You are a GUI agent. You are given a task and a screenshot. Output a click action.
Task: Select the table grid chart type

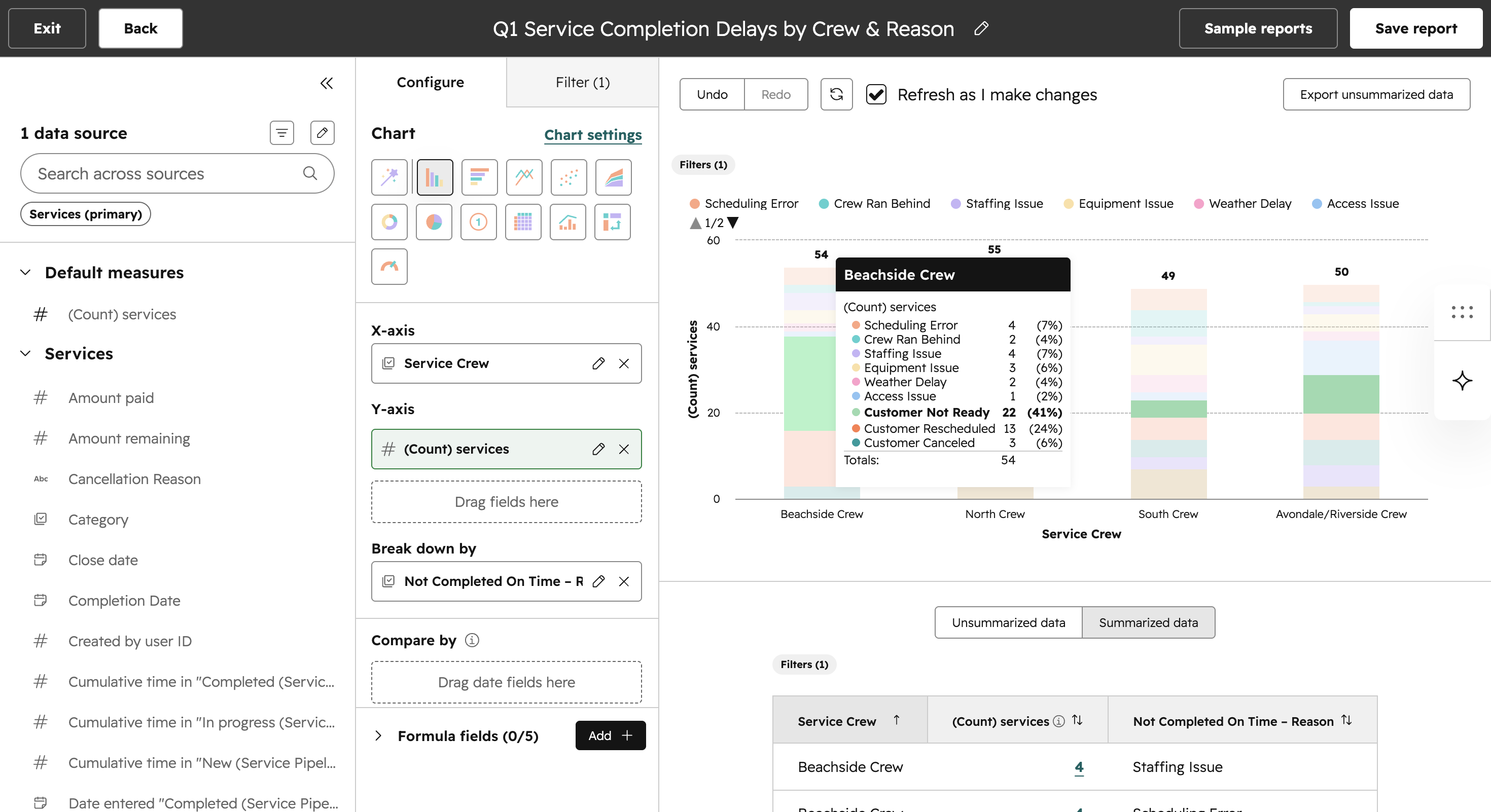pyautogui.click(x=523, y=222)
